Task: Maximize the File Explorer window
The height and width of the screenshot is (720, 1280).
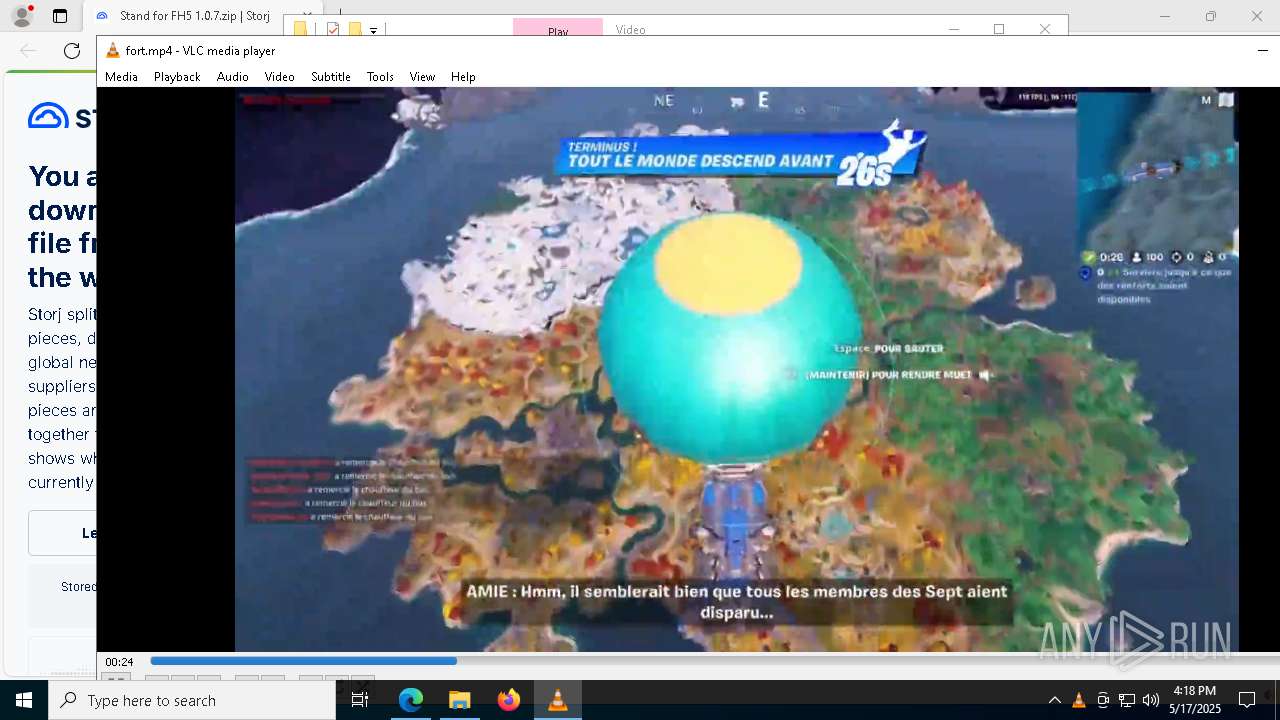Action: point(998,29)
